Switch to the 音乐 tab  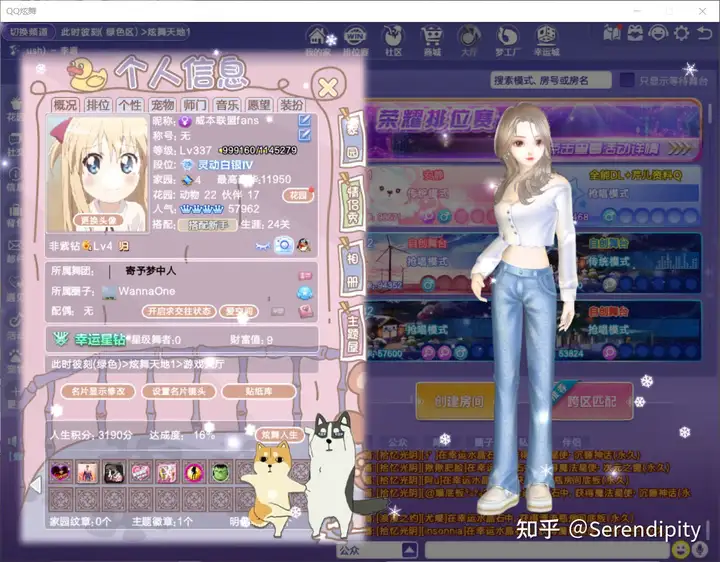(x=227, y=105)
